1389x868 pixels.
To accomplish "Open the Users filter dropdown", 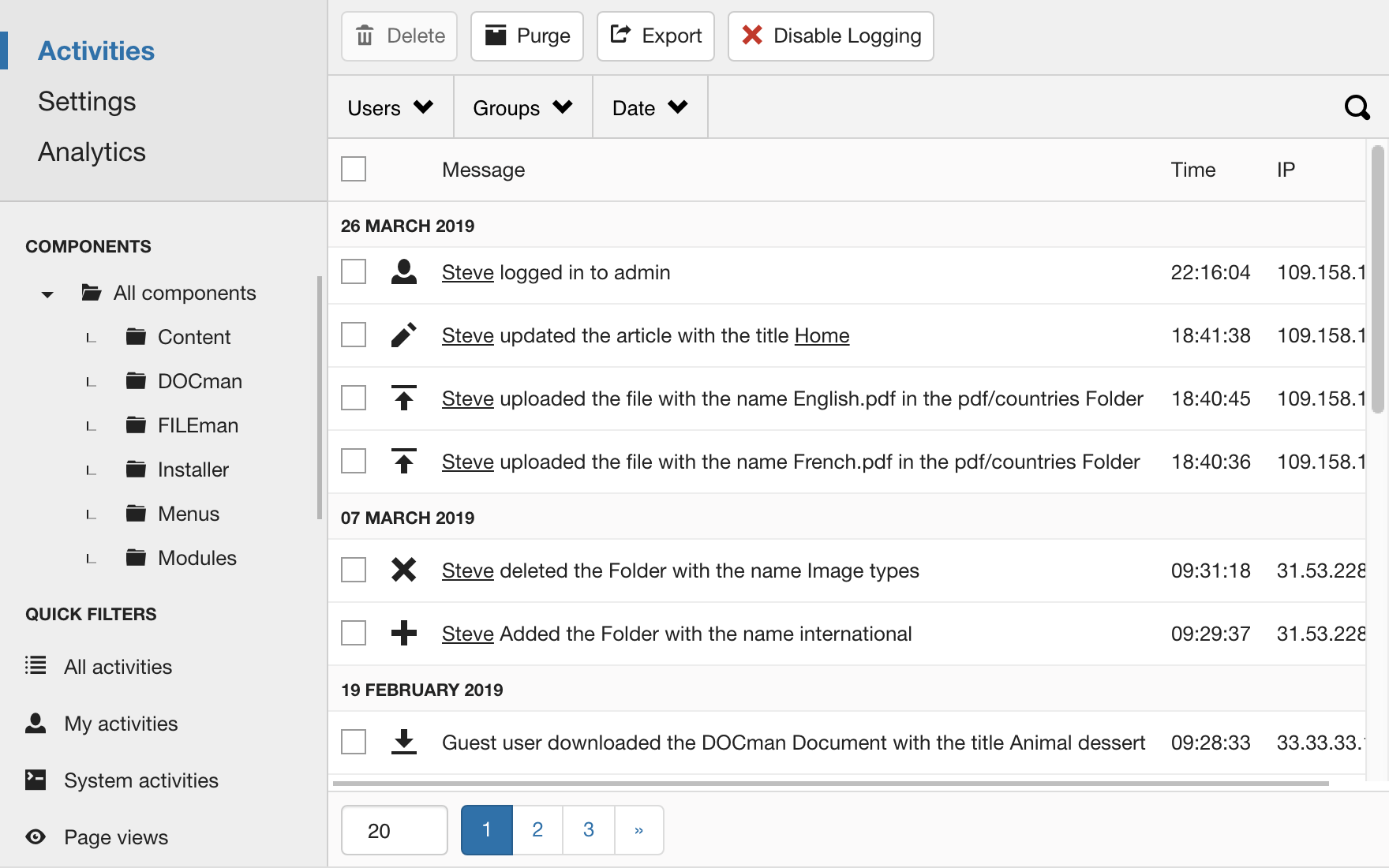I will click(390, 108).
